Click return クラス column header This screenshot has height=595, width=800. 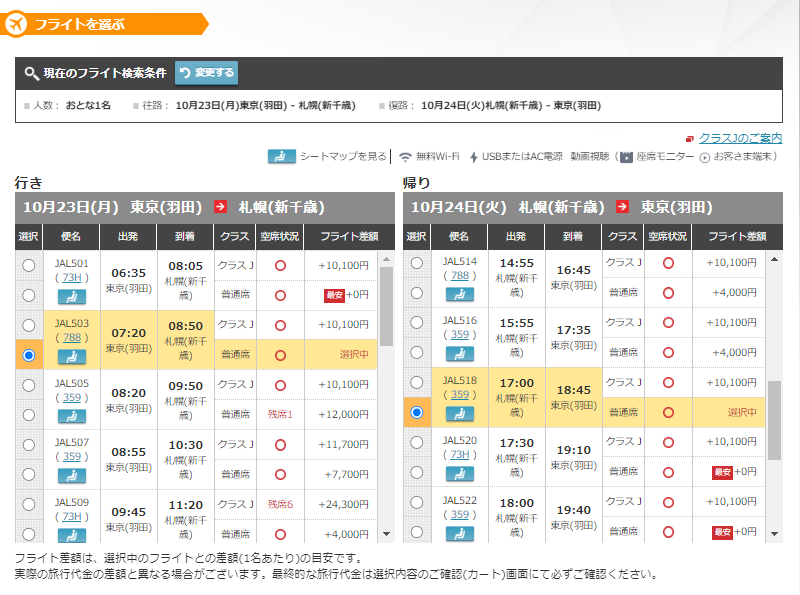[x=622, y=237]
